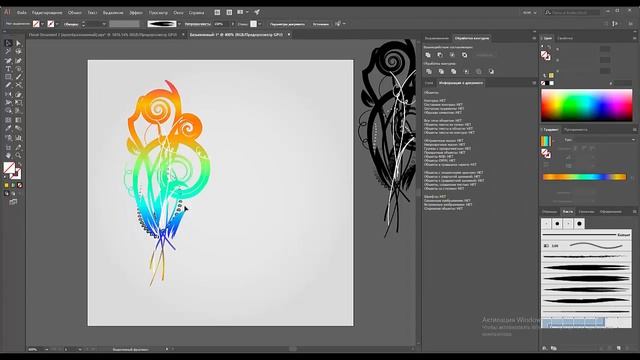Click the Change Screen Mode icon
The width and height of the screenshot is (640, 360).
[x=13, y=202]
